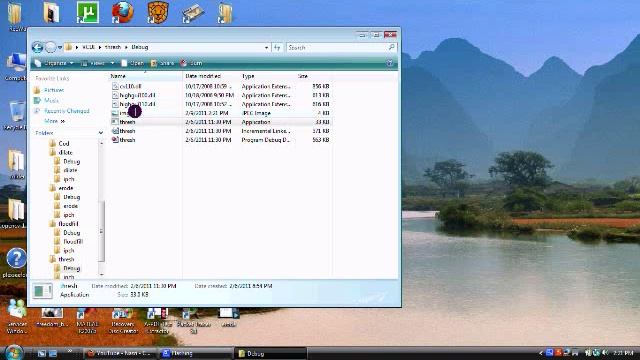Switch to the Debug Explorer taskbar button
640x360 pixels.
[x=270, y=353]
